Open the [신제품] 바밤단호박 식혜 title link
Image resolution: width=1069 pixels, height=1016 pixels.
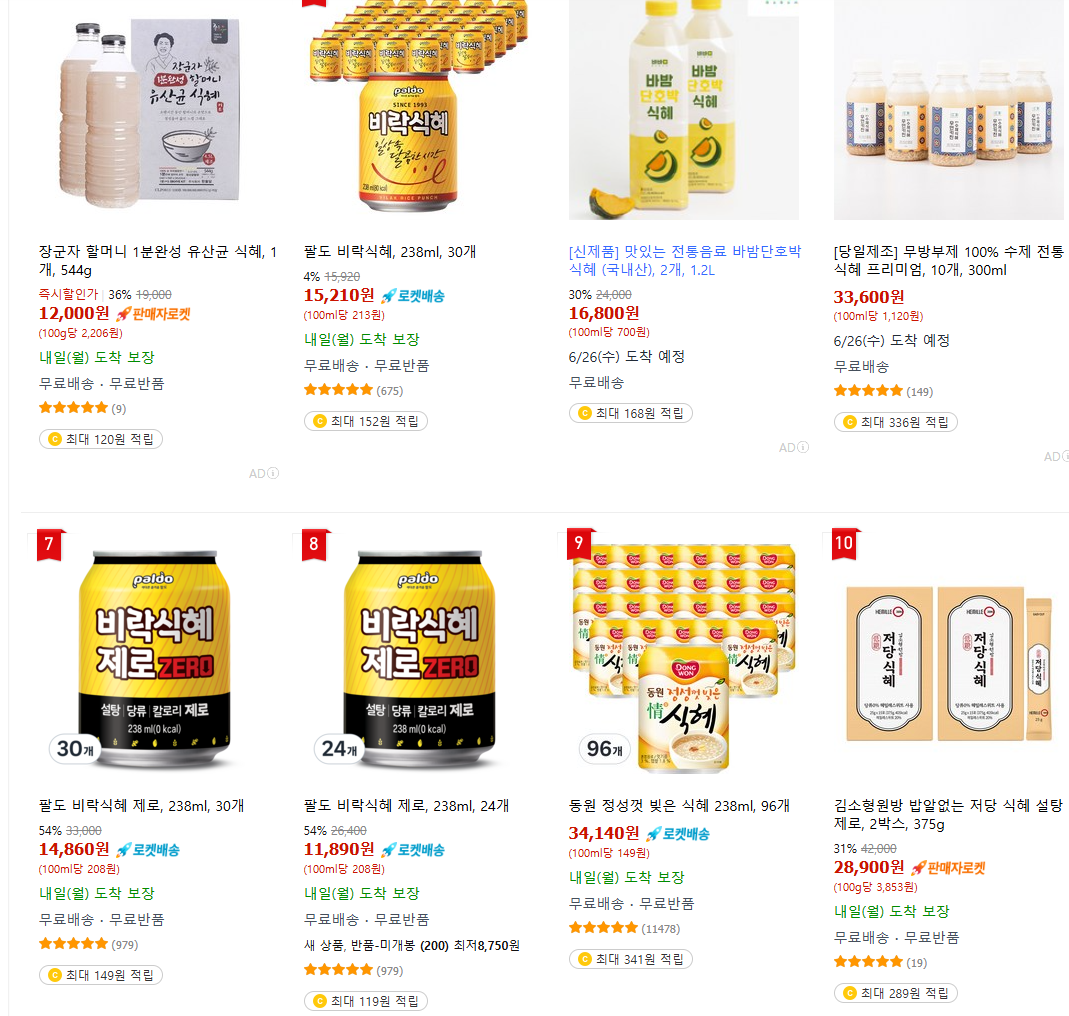point(684,260)
